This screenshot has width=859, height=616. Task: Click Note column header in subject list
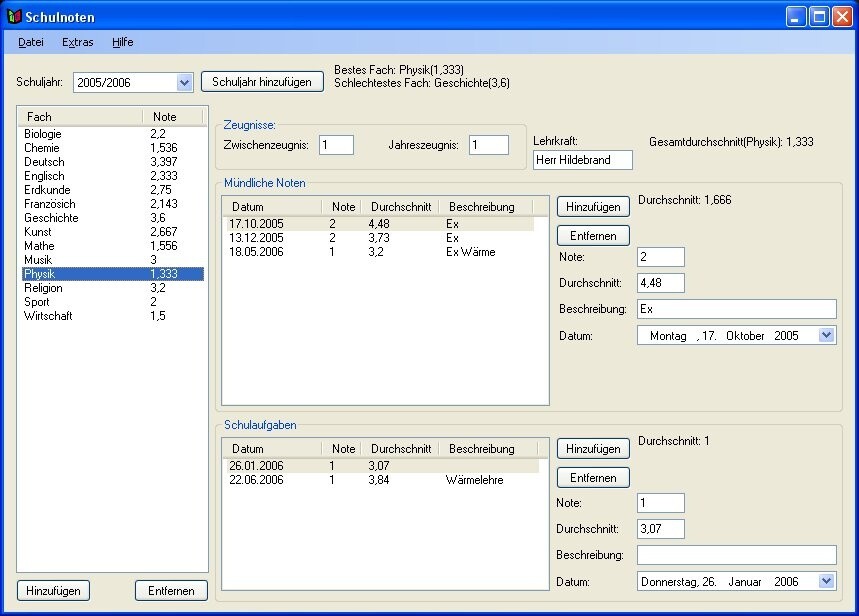(173, 117)
